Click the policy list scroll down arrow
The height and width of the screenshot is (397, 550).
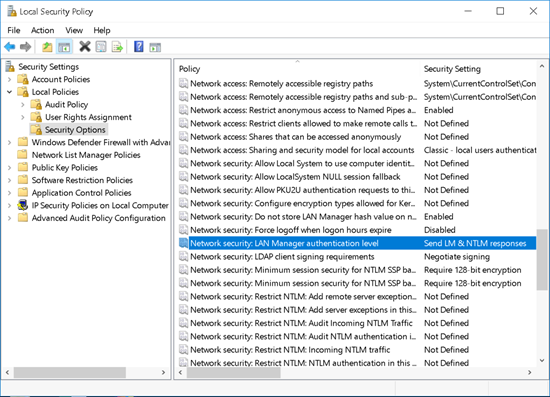point(542,360)
